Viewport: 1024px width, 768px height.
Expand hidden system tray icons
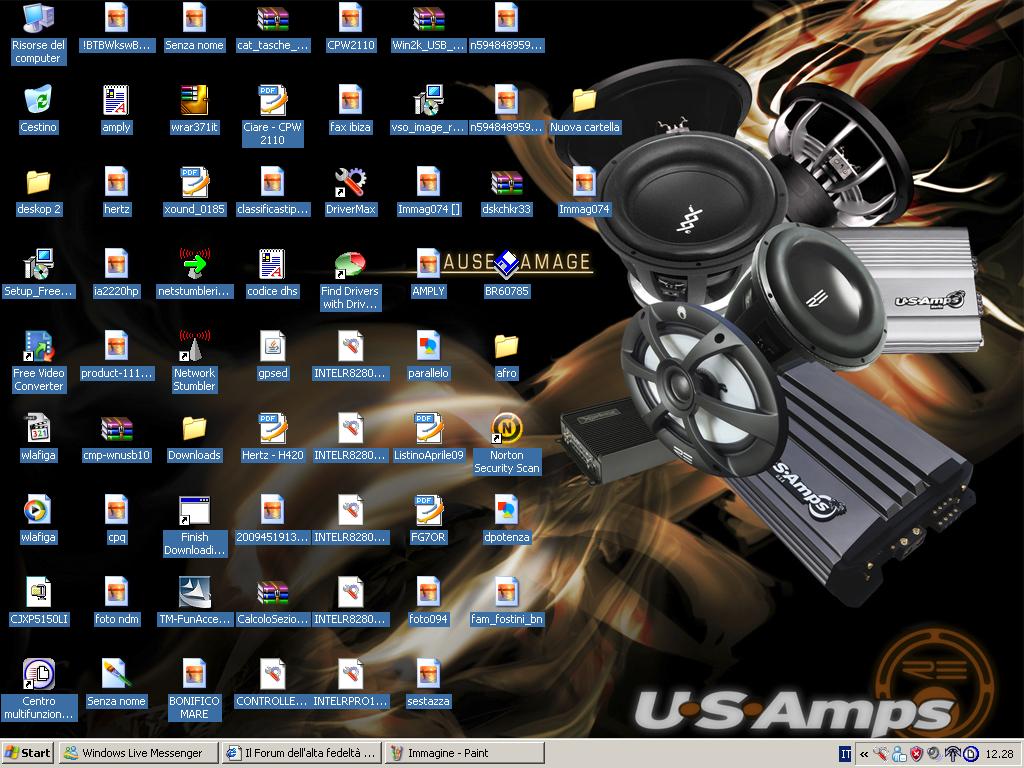coord(863,754)
